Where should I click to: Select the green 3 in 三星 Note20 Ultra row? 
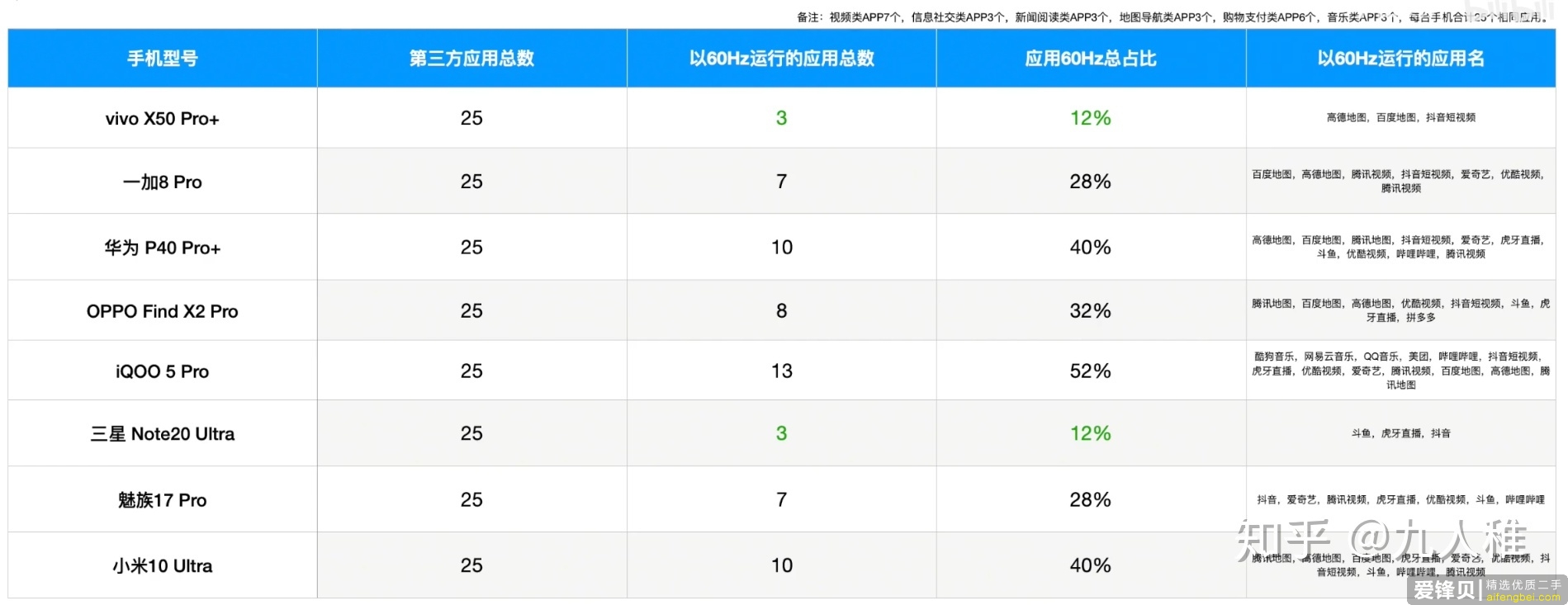click(x=781, y=433)
